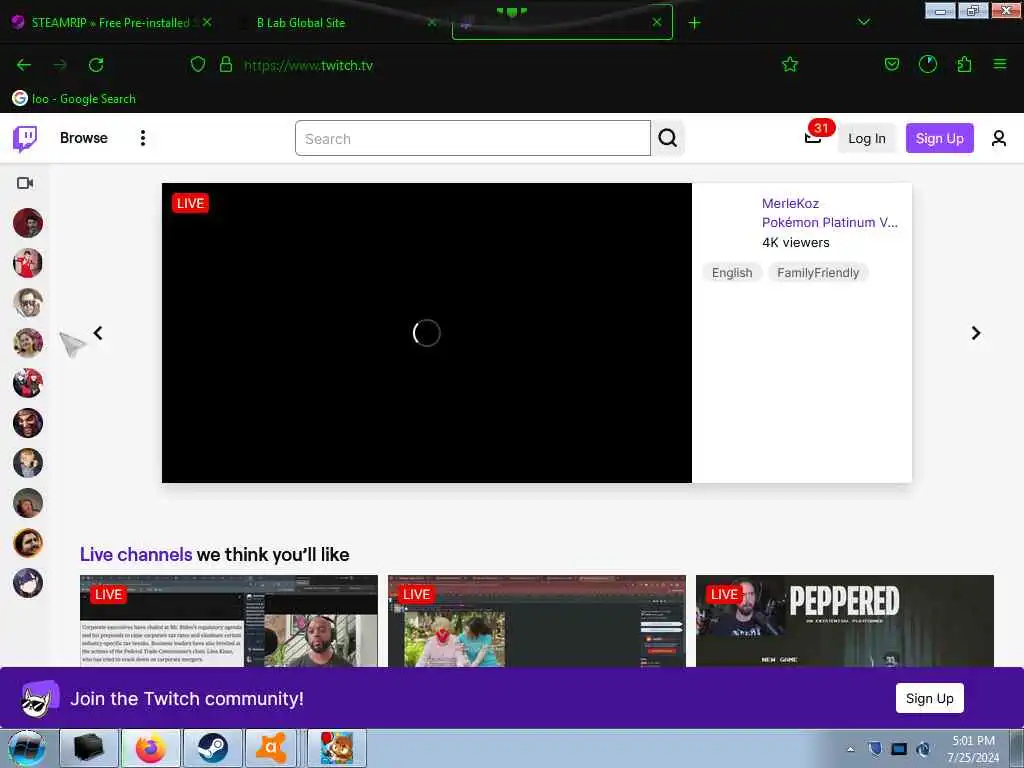
Task: Open the user profile icon menu
Action: tap(999, 138)
